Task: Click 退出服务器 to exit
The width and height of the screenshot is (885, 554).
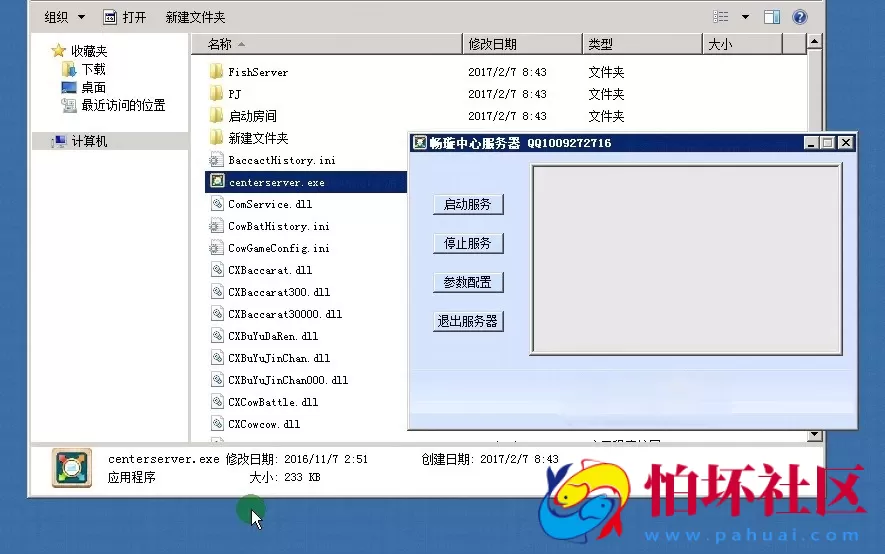Action: click(x=468, y=321)
